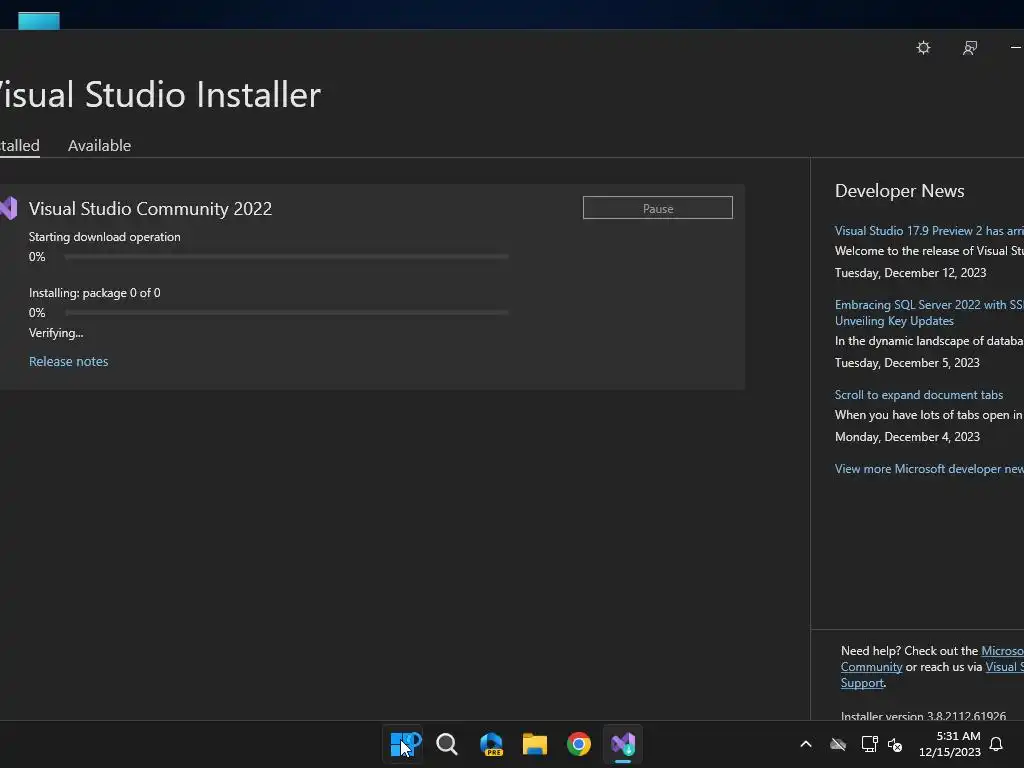Click the installing package progress bar

[286, 313]
